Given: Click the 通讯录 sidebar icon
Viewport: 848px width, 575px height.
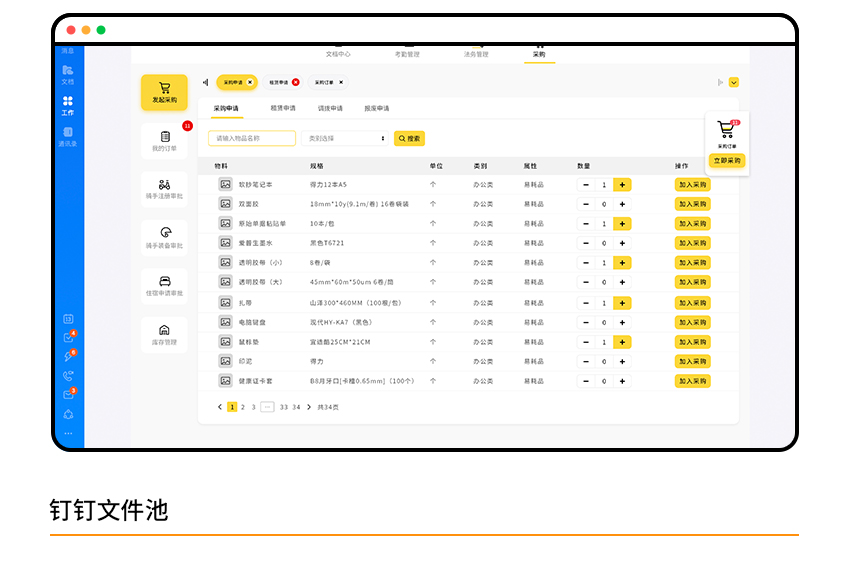Looking at the screenshot, I should point(68,137).
